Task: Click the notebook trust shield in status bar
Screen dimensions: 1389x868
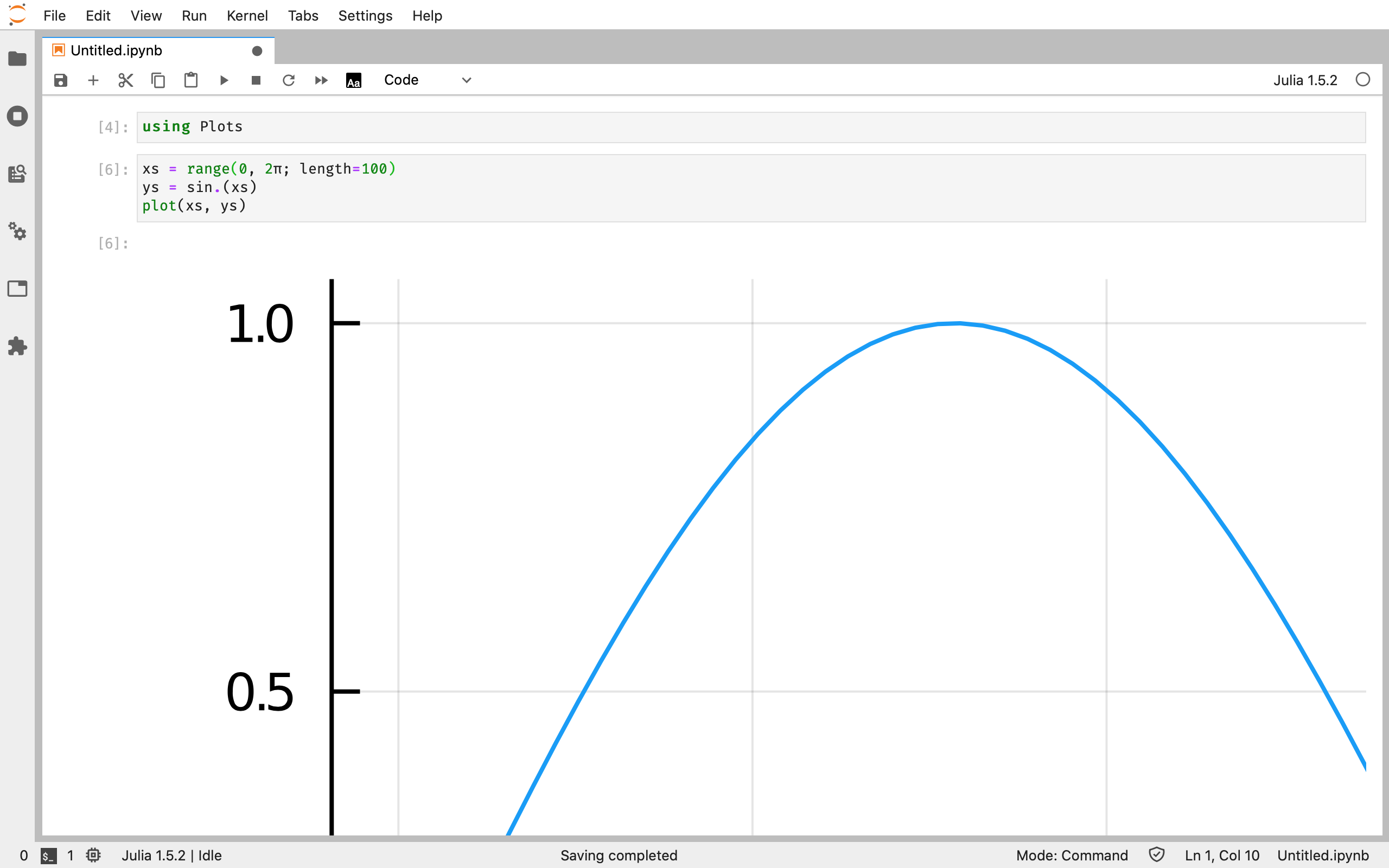Action: click(1158, 855)
